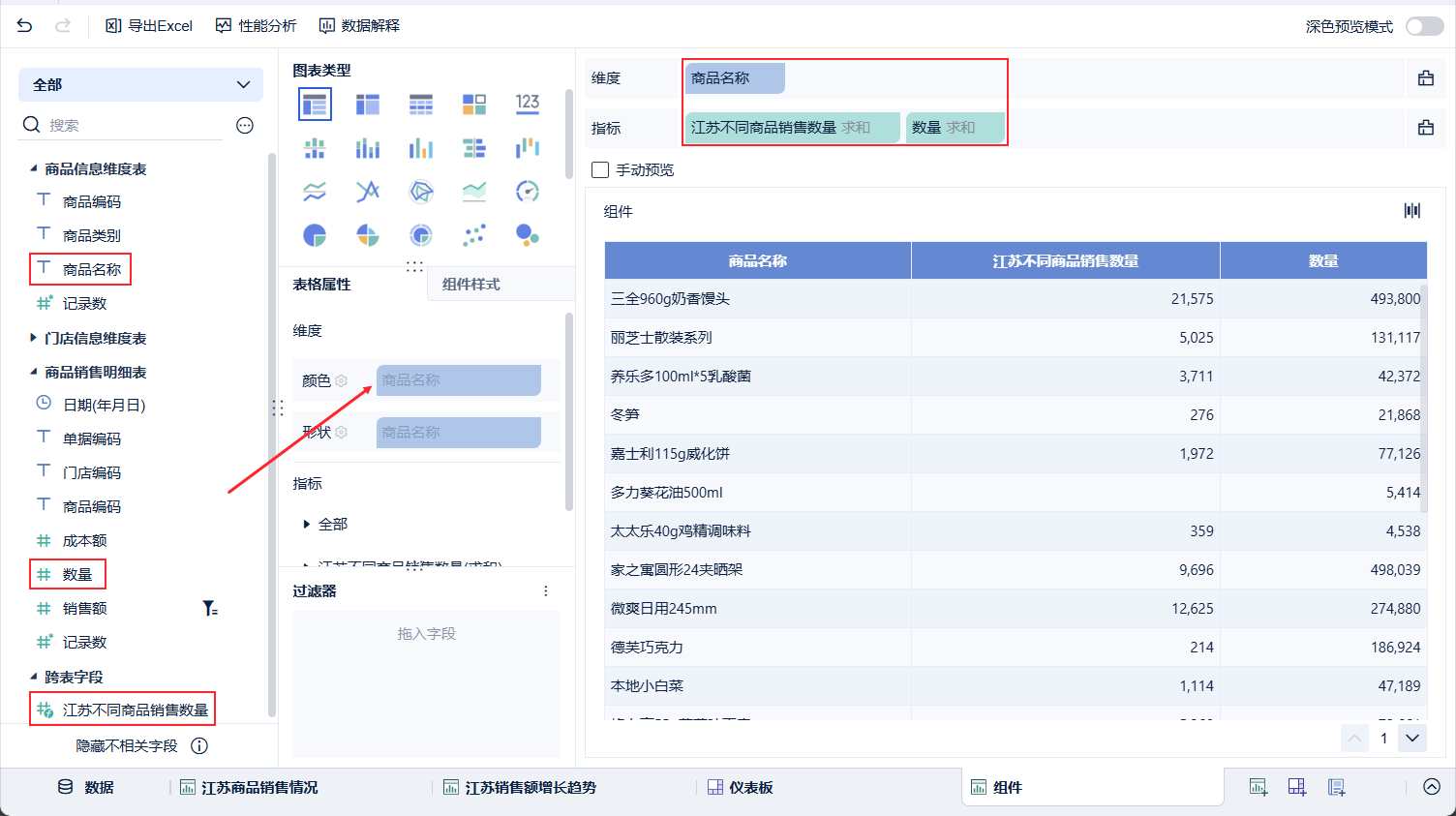
Task: Switch to the 江苏商品销售情况 tab
Action: coord(249,787)
